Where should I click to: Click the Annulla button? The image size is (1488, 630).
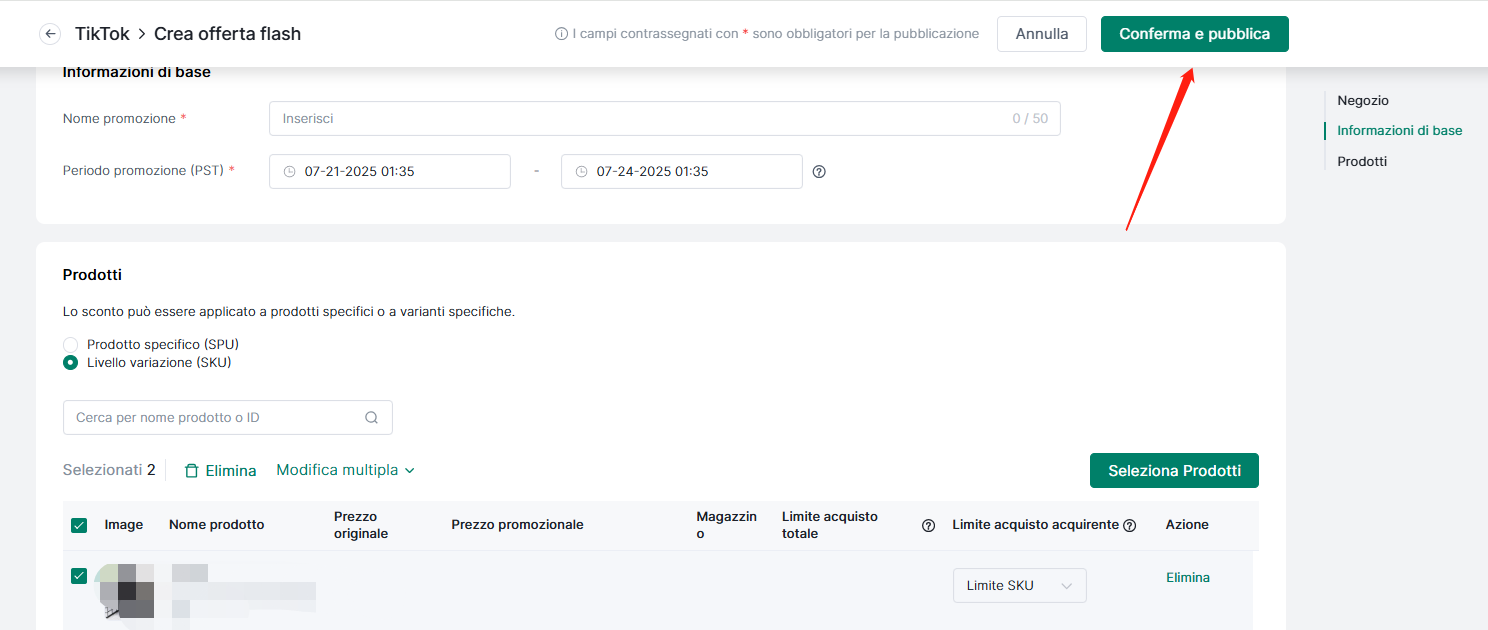(1042, 34)
